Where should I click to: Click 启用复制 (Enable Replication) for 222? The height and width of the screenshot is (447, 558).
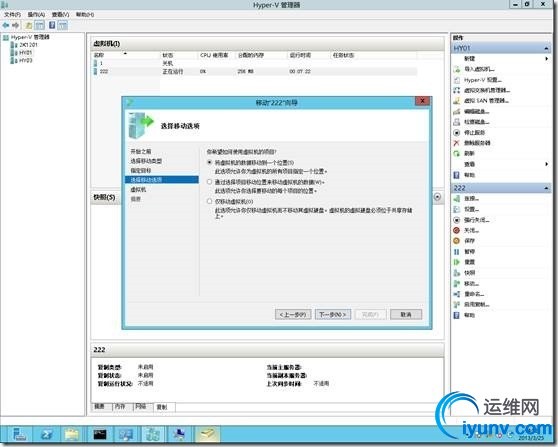tap(476, 304)
